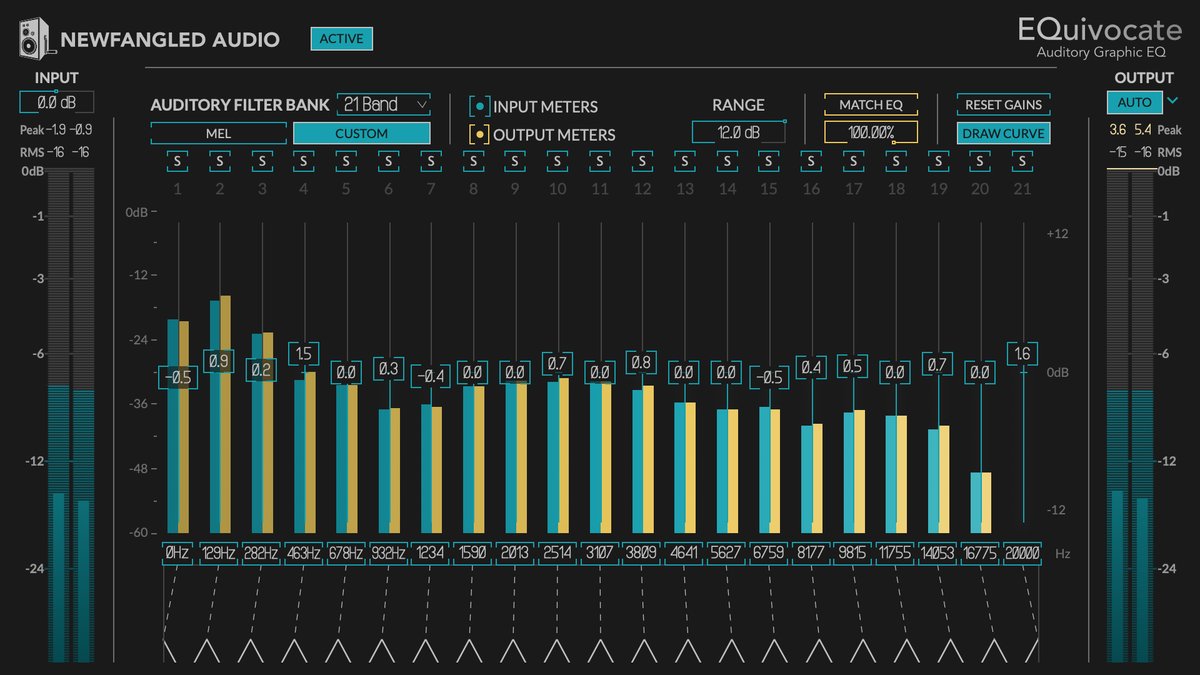Solo band 16 with its S button

(811, 160)
